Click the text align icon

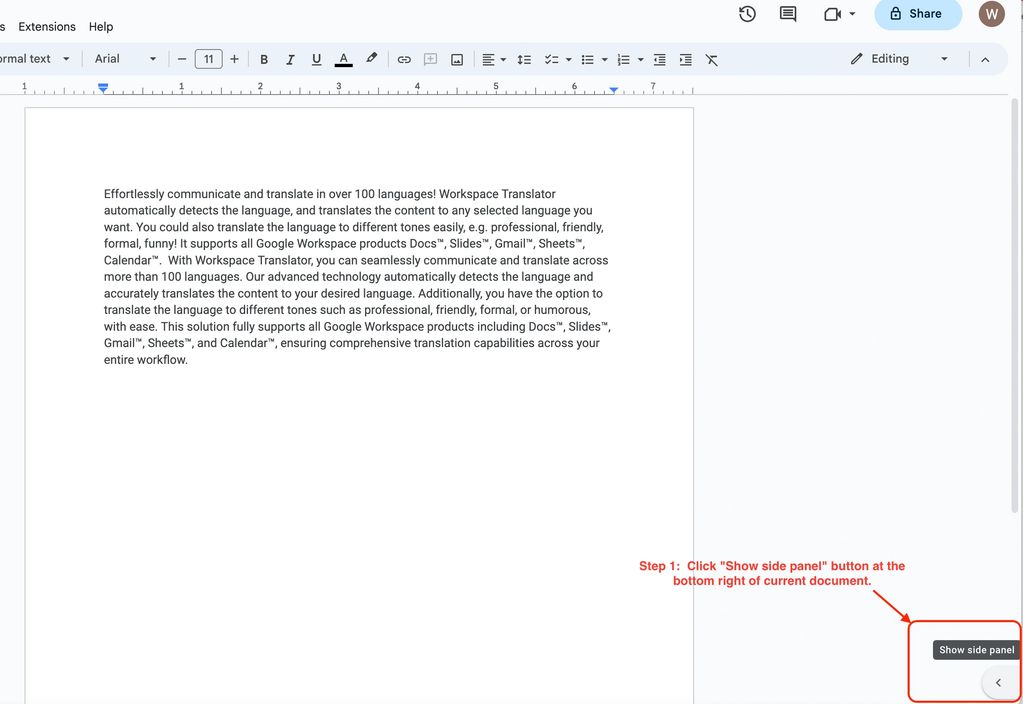pos(488,59)
